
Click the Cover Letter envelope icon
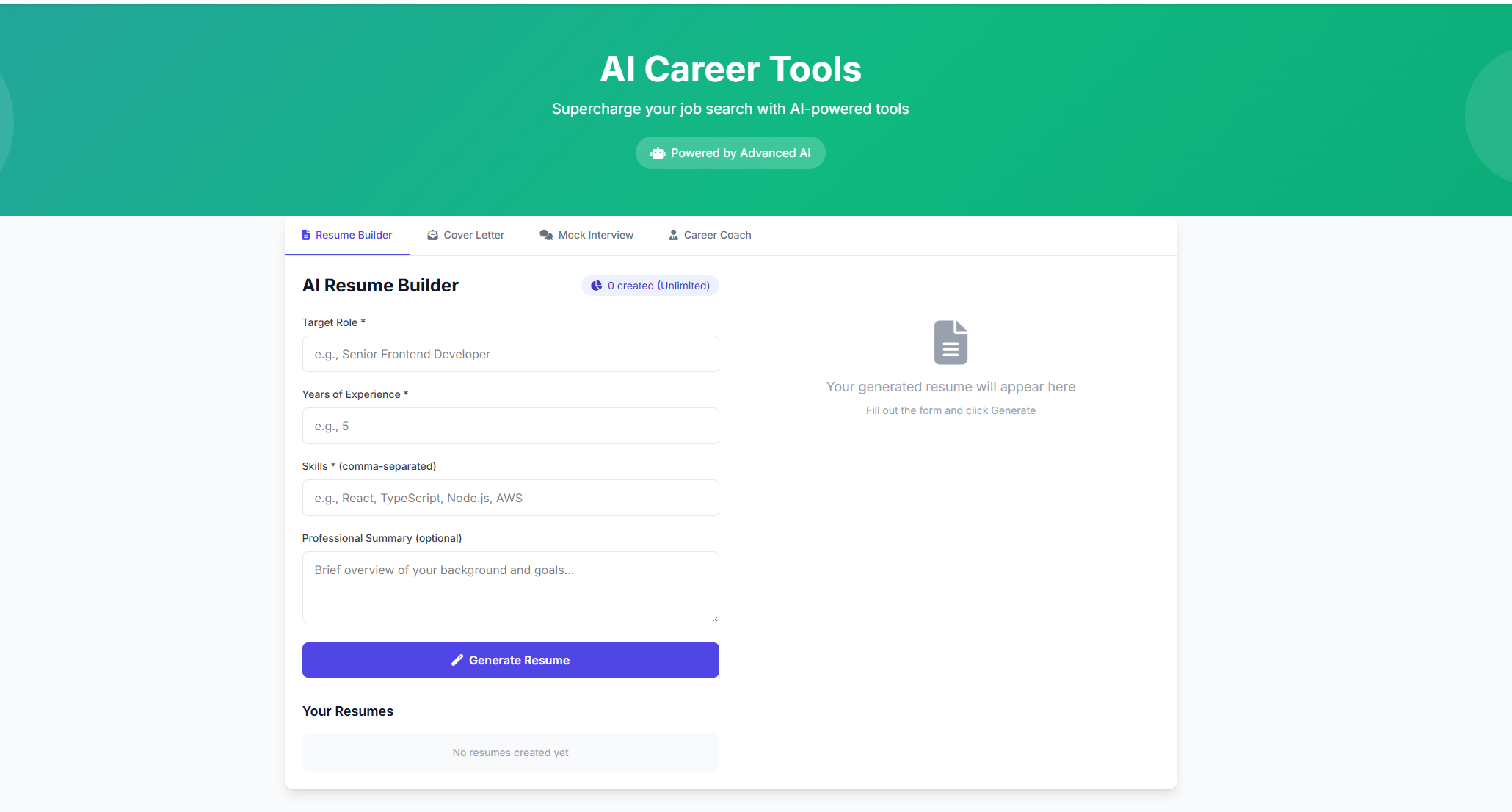tap(433, 235)
